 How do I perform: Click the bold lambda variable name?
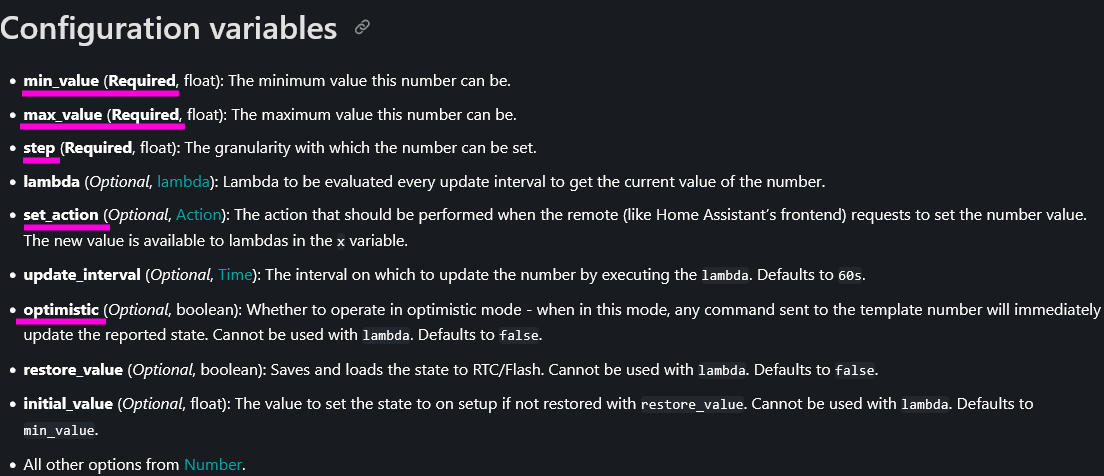tap(50, 182)
